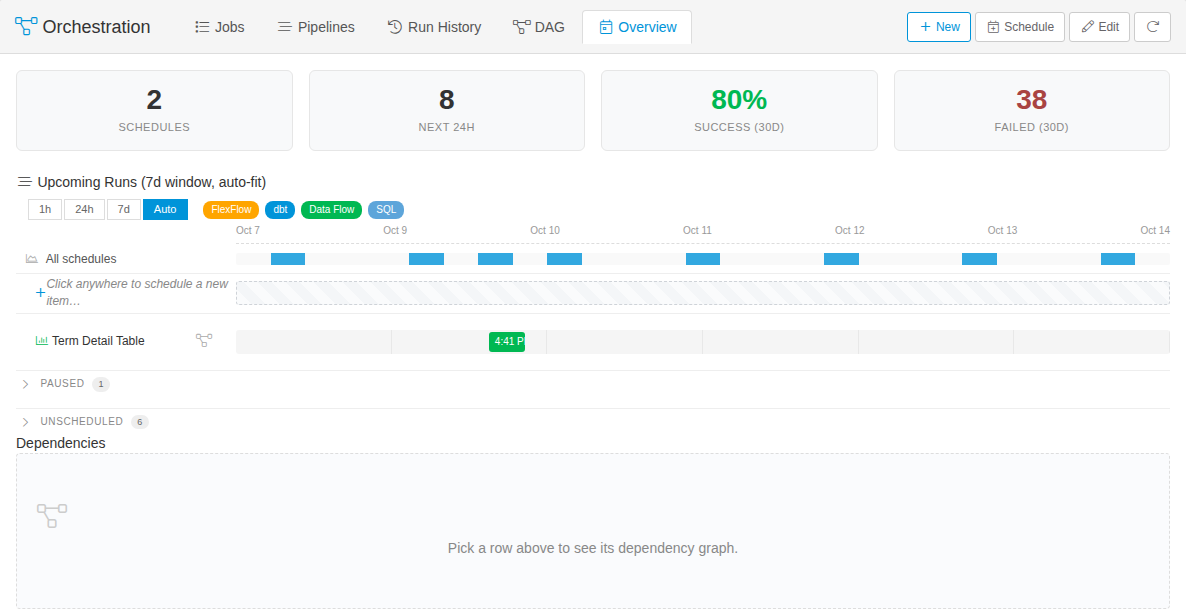
Task: Select the All schedules row label
Action: (81, 259)
